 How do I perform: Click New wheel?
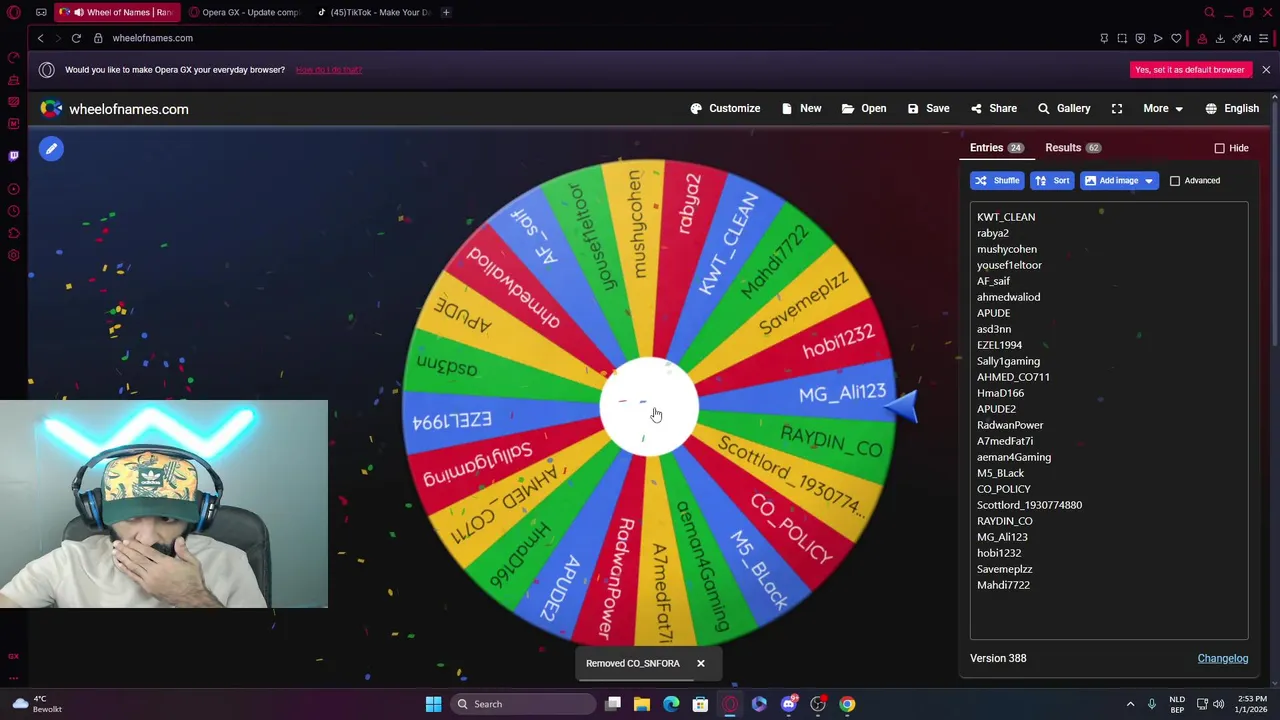pos(802,108)
